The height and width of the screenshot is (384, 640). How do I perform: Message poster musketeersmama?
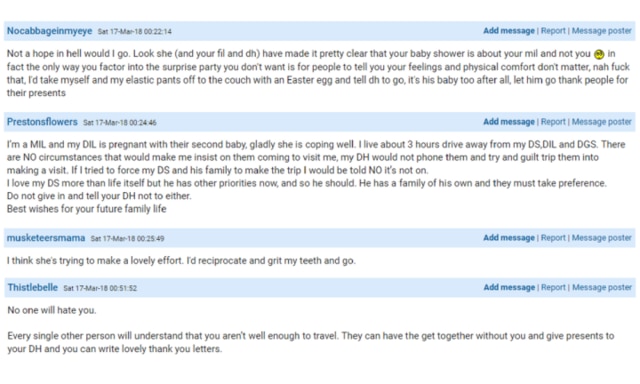(601, 238)
